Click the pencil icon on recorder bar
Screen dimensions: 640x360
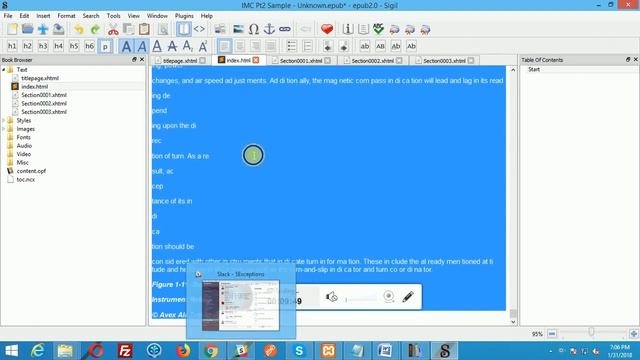point(407,296)
